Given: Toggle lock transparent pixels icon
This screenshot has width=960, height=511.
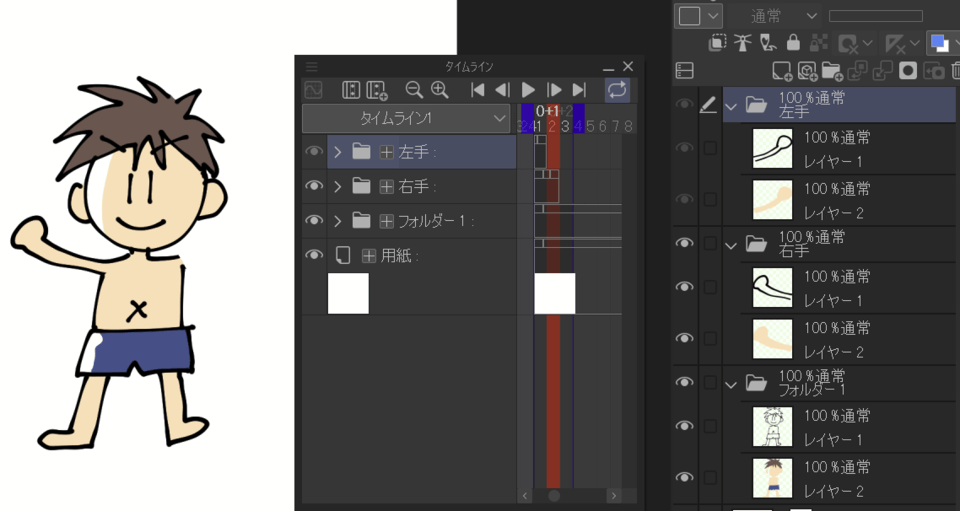Looking at the screenshot, I should 819,42.
